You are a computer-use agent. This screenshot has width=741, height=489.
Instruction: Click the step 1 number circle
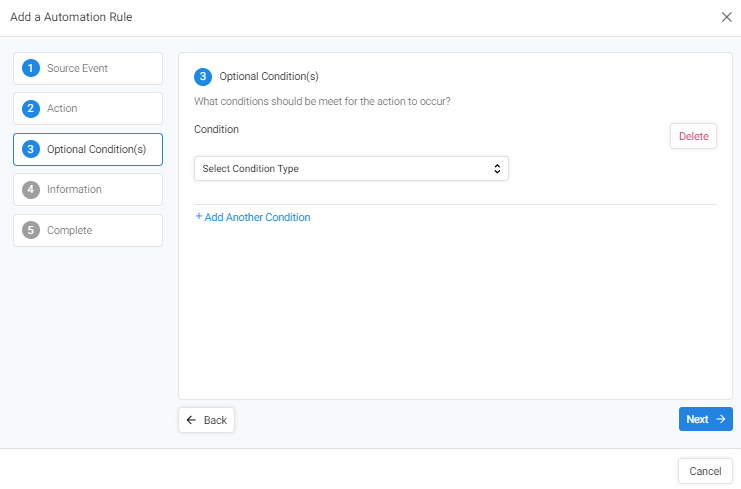31,69
